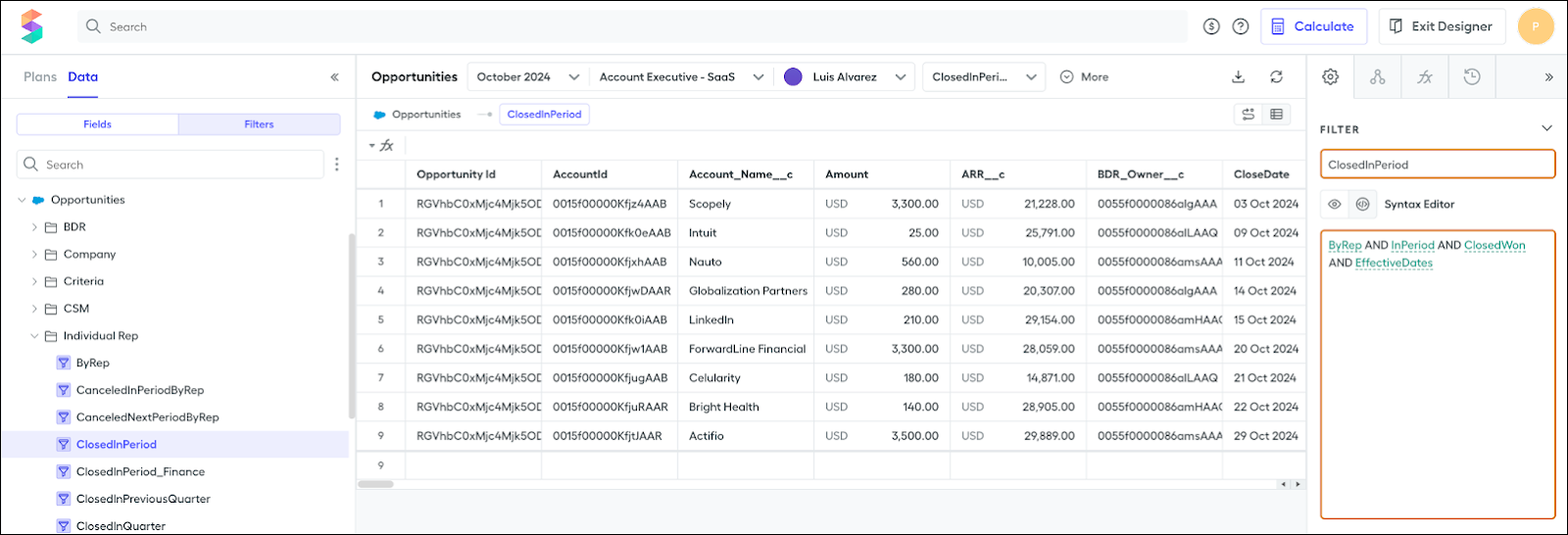Viewport: 1568px width, 535px height.
Task: Expand the More options menu
Action: click(x=1084, y=76)
